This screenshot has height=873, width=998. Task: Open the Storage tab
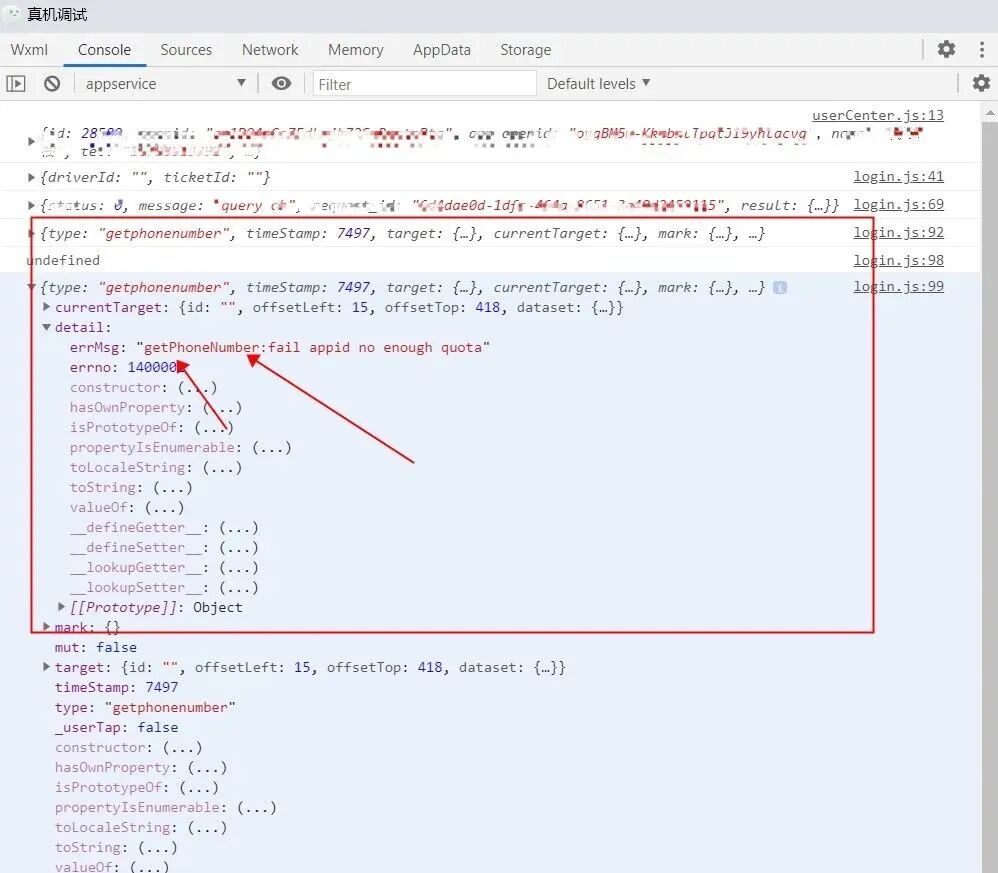(x=526, y=50)
